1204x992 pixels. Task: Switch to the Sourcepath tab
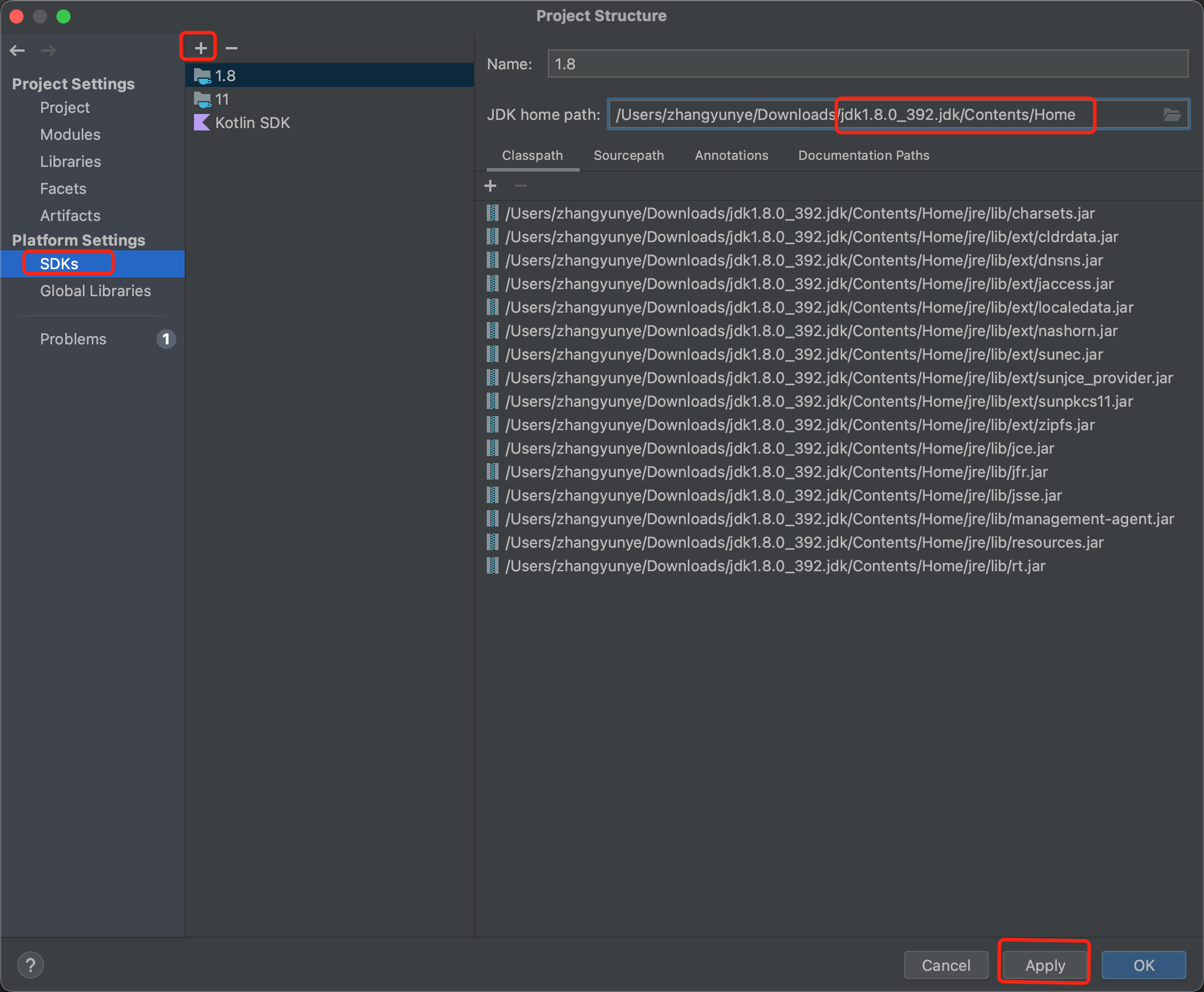[628, 155]
